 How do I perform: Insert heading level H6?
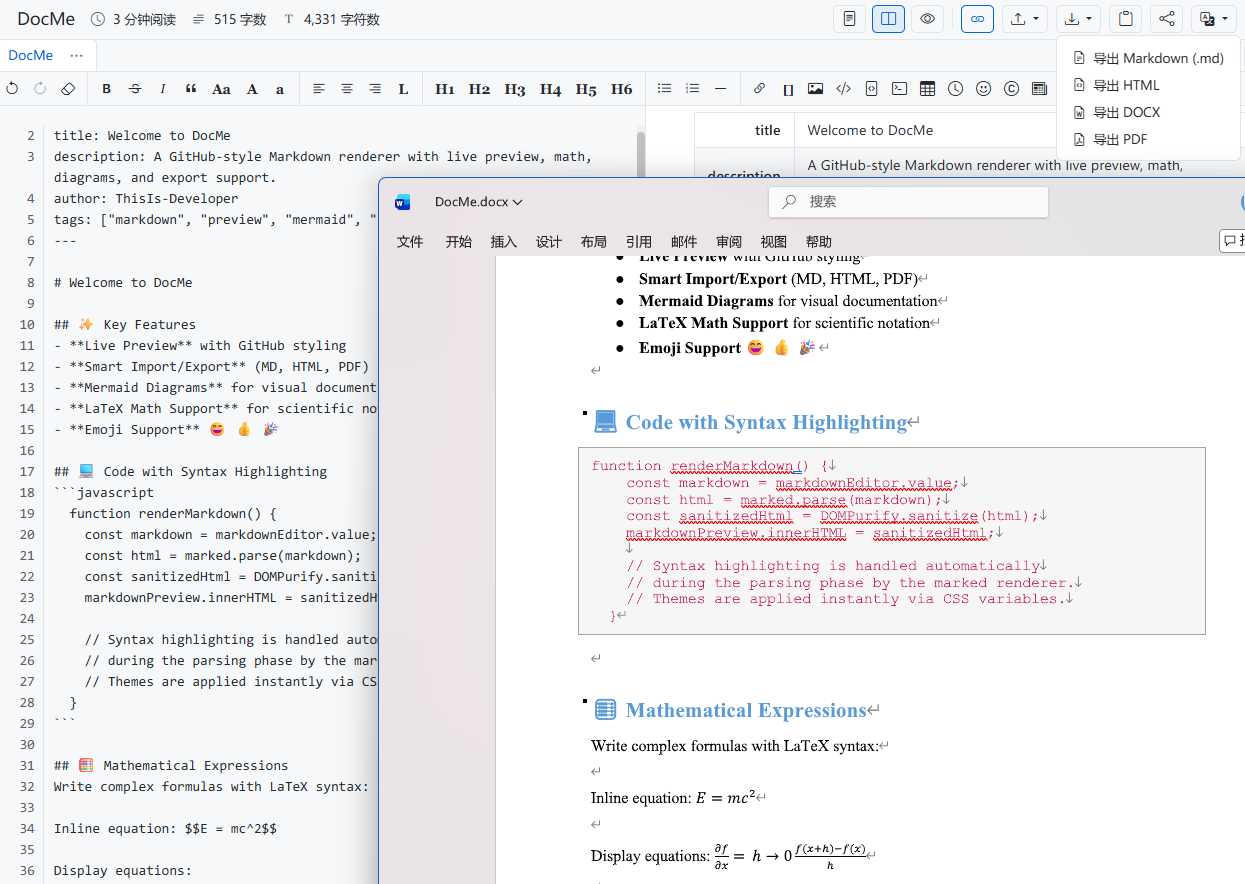(x=622, y=89)
